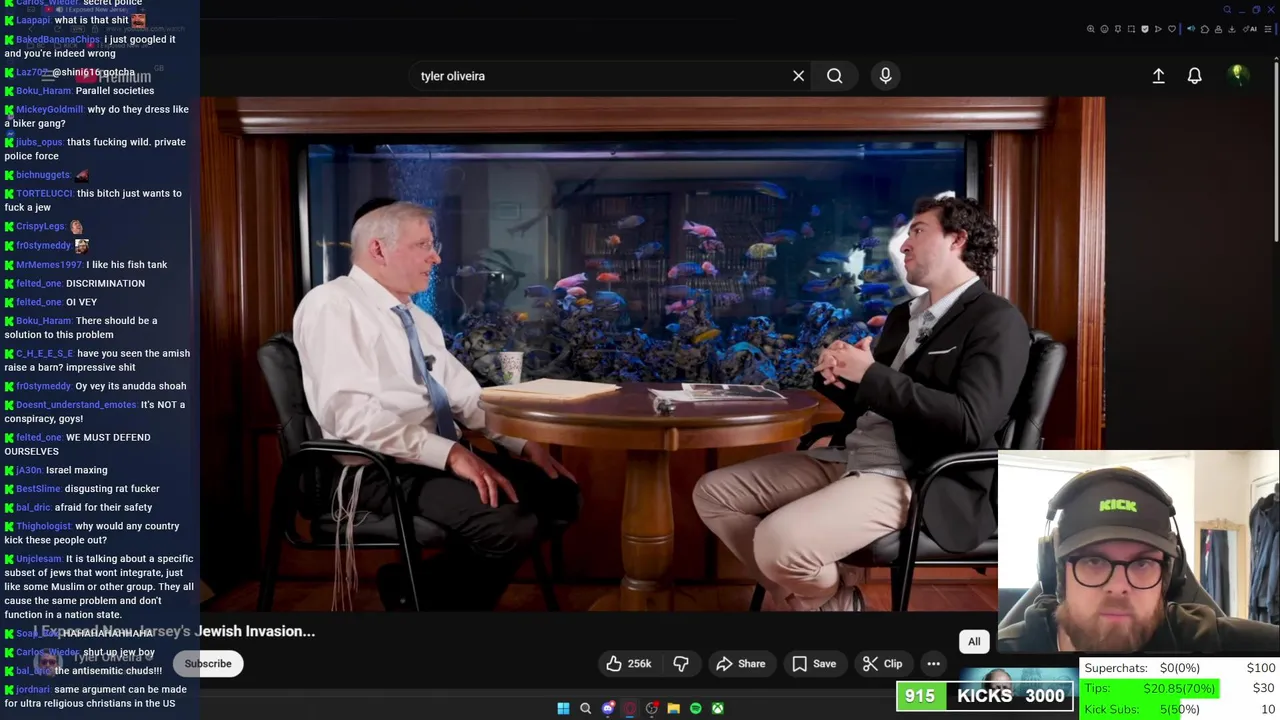Click the YouTube search magnifier button
1280x720 pixels.
pos(834,76)
